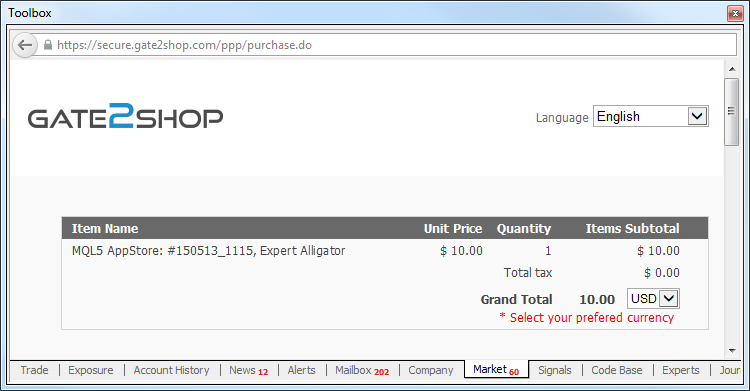This screenshot has width=750, height=391.
Task: Open the Language dropdown
Action: (651, 116)
